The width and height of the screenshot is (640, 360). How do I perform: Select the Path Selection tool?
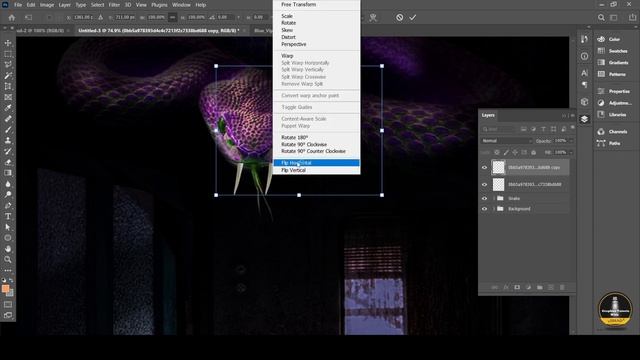coord(8,227)
